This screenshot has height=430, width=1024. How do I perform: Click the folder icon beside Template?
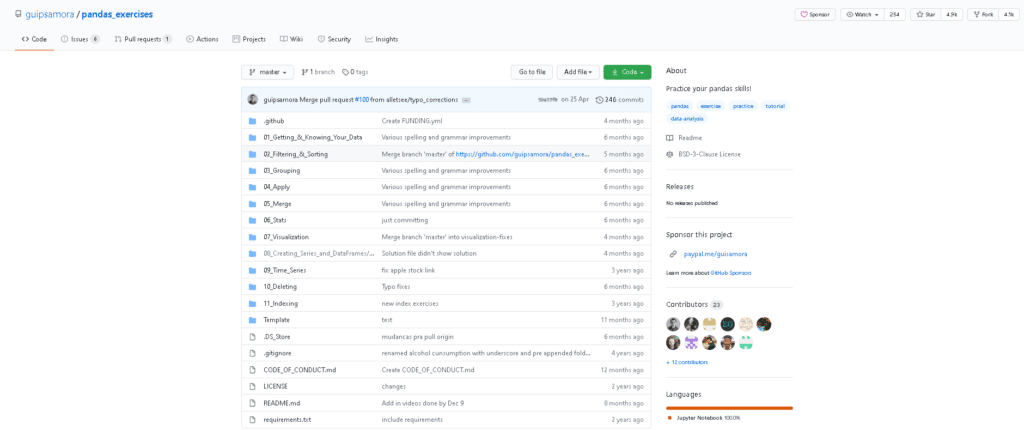252,320
